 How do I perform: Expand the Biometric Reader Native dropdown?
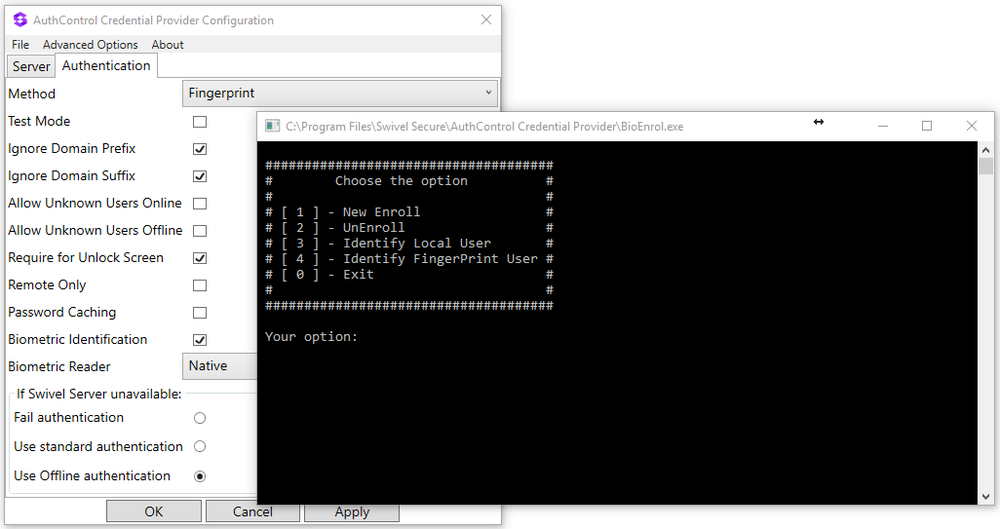click(220, 366)
